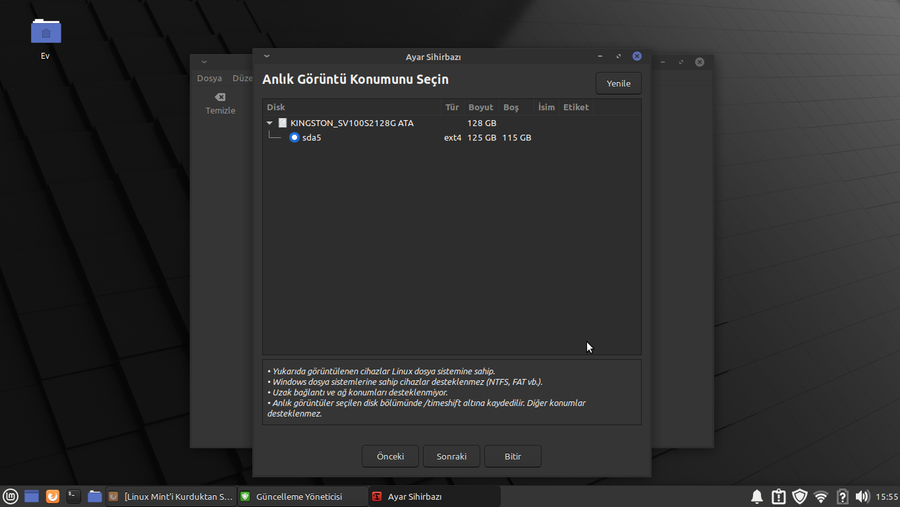
Task: Sort by the Tür column header
Action: click(452, 107)
